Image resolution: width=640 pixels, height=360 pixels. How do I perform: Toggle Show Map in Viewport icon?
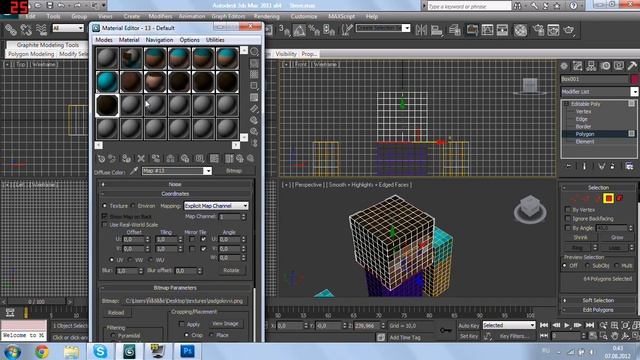[214, 158]
